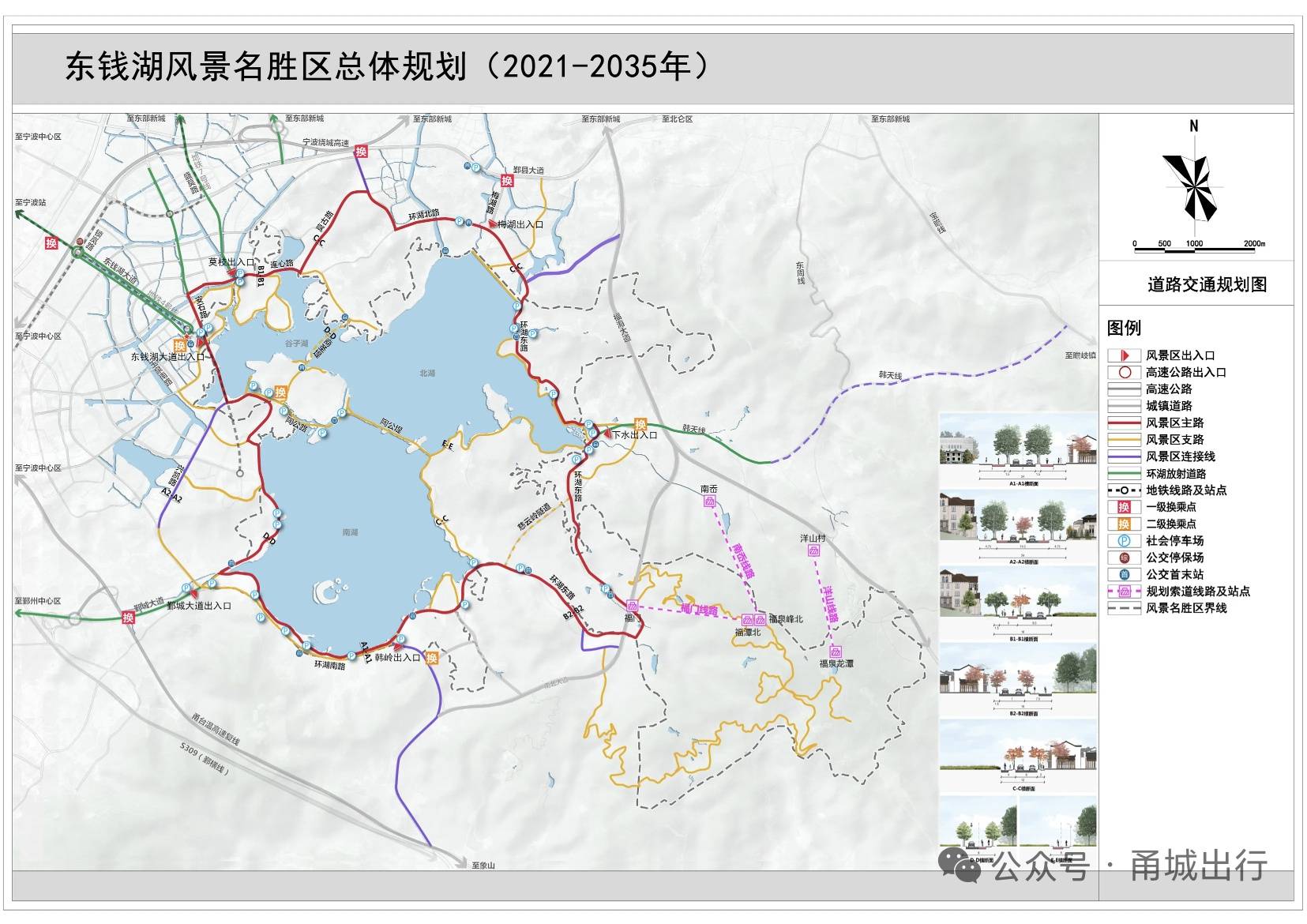Click the 社会停车场 parking icon in legend

click(1124, 541)
